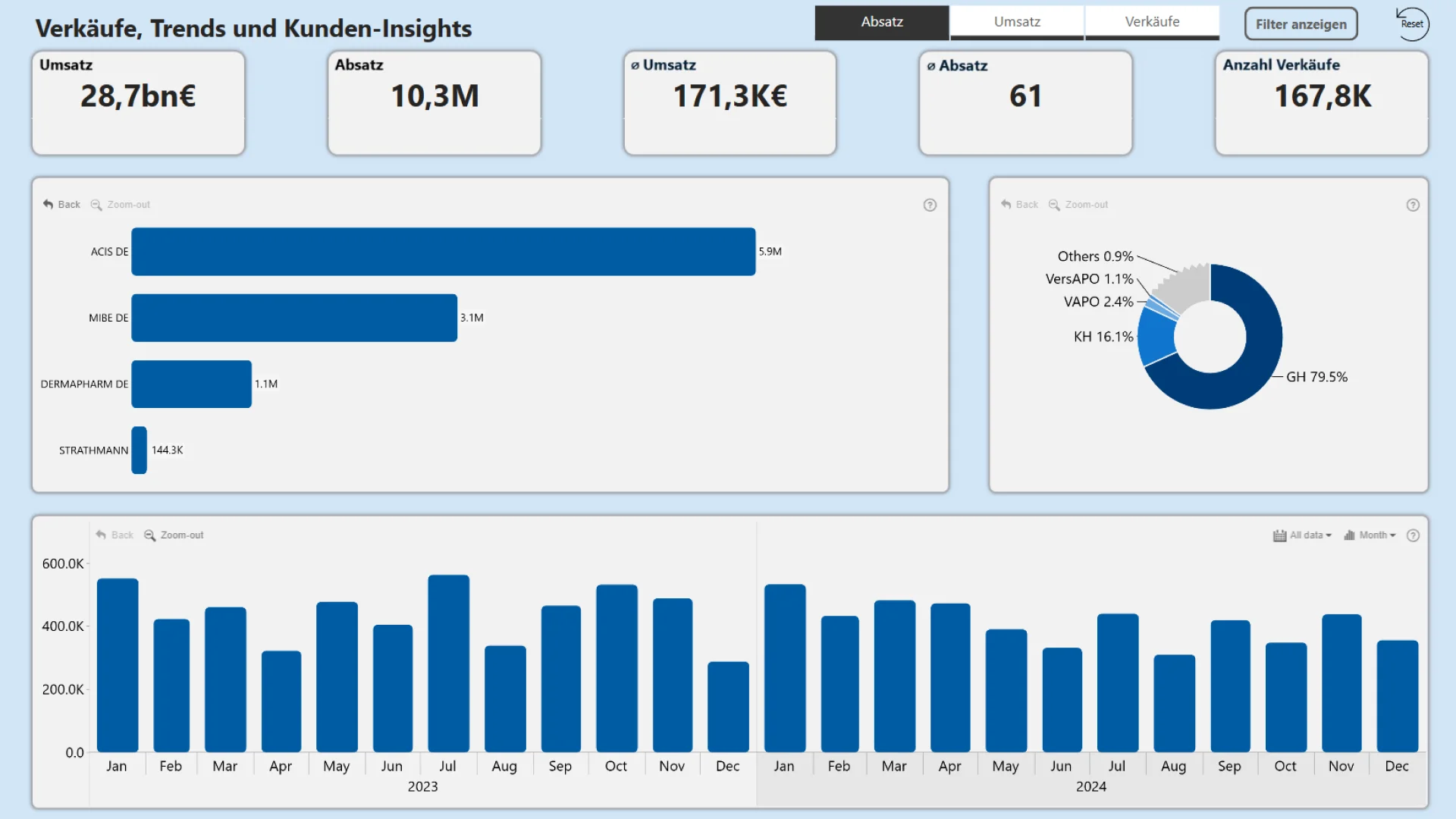Click the Filter anzeigen button
1456x819 pixels.
point(1301,24)
